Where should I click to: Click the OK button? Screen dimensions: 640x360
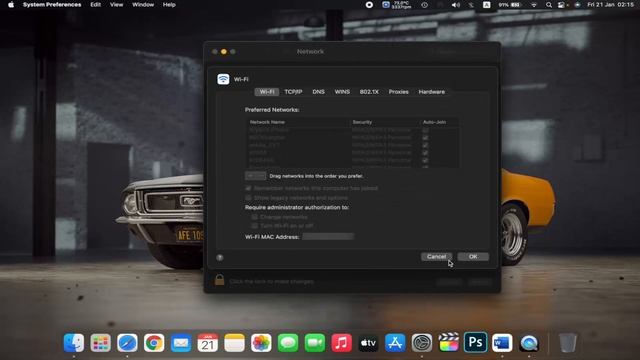473,256
